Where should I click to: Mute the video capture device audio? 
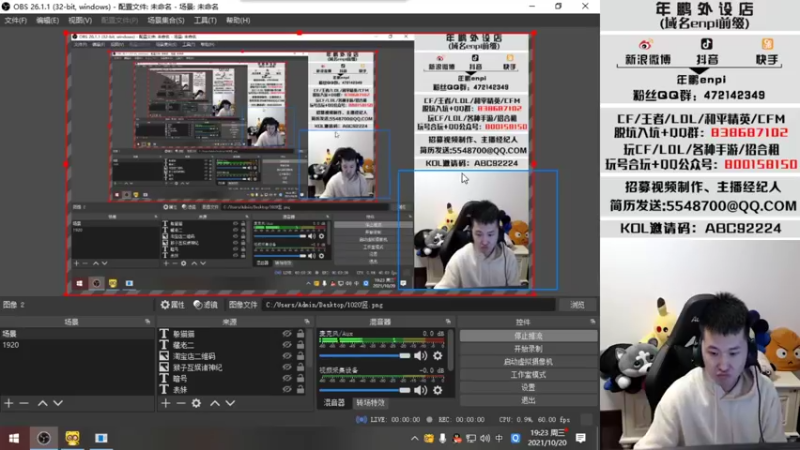click(x=420, y=390)
